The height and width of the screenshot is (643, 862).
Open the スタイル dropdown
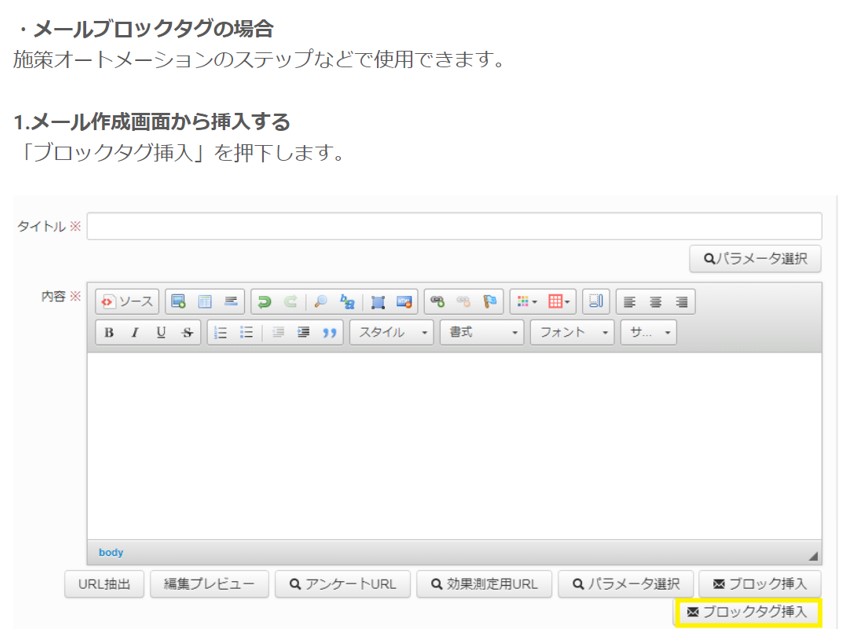tap(391, 333)
